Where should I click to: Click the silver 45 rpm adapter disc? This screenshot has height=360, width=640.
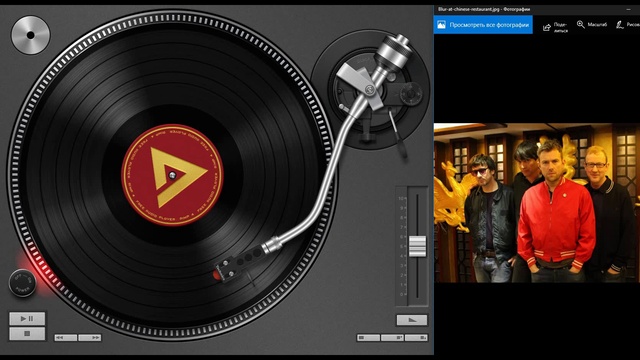(31, 35)
